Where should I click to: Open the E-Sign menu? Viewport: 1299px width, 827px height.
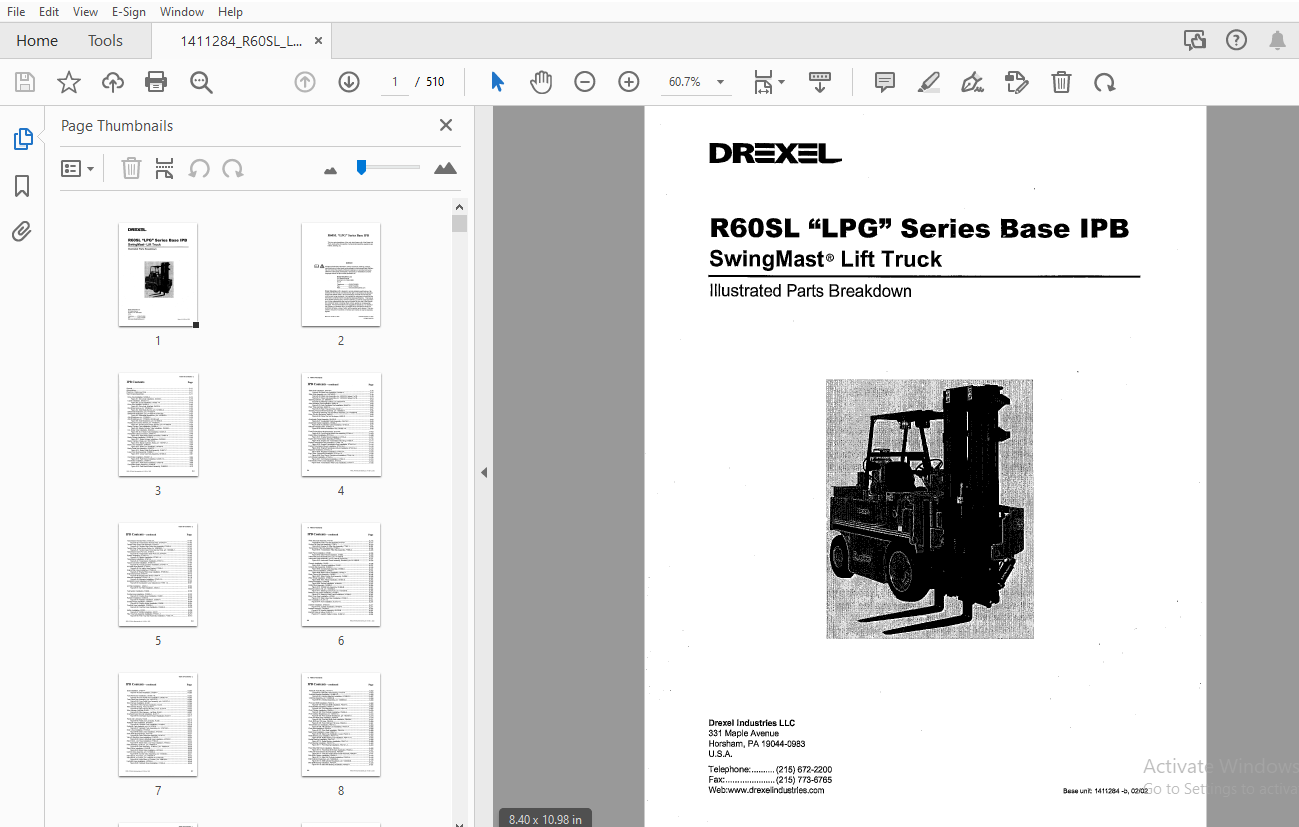(128, 12)
